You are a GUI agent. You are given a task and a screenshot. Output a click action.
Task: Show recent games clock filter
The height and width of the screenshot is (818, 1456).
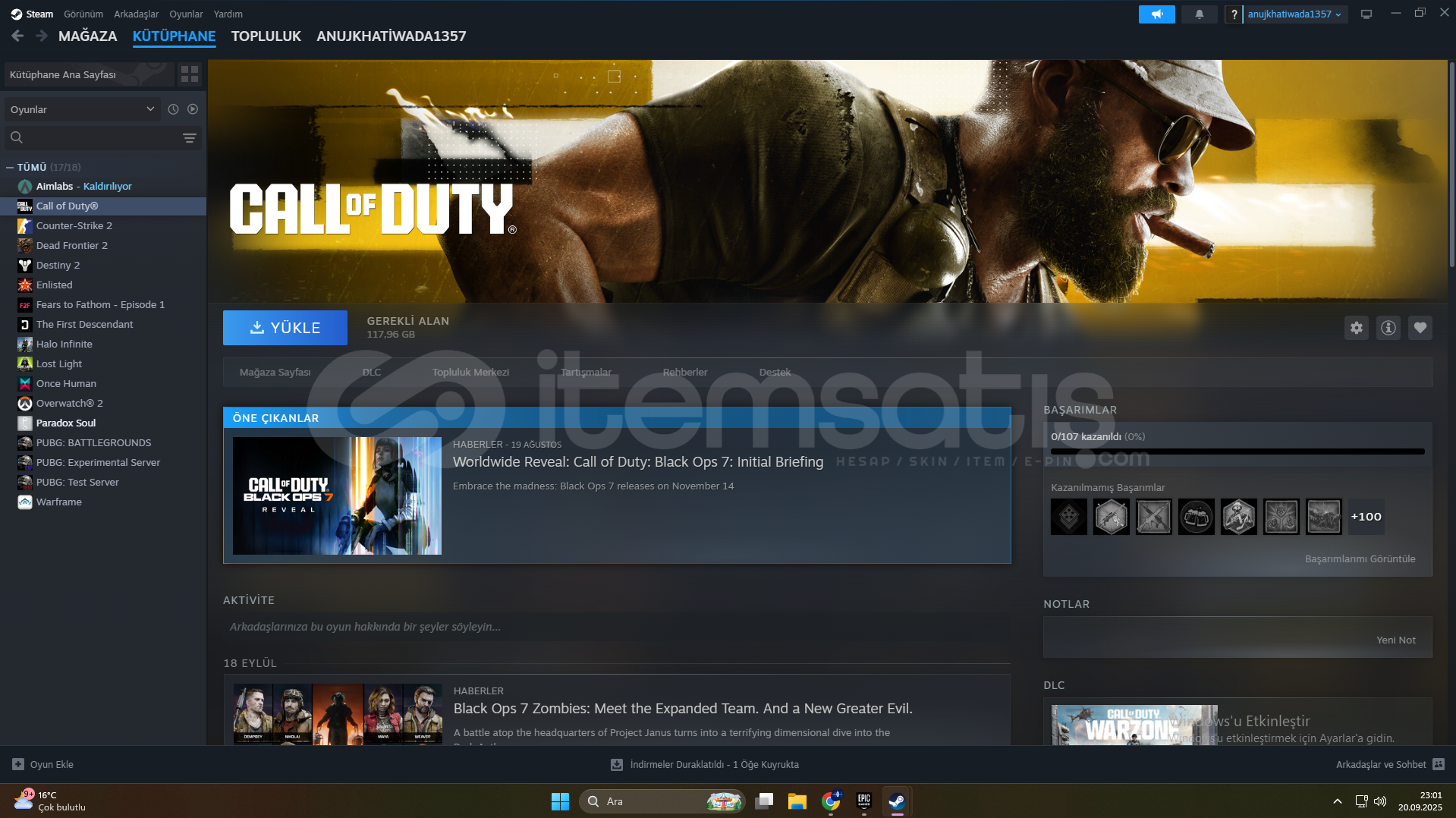click(173, 109)
